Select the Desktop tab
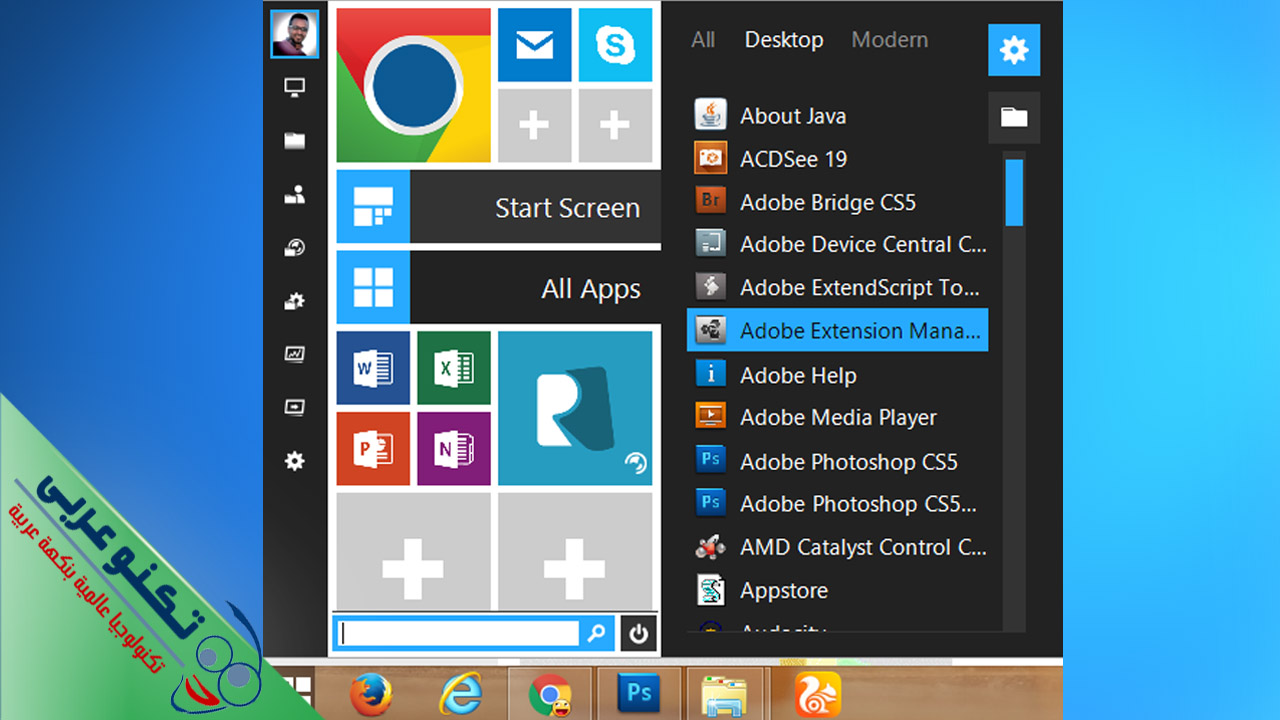 (x=784, y=40)
